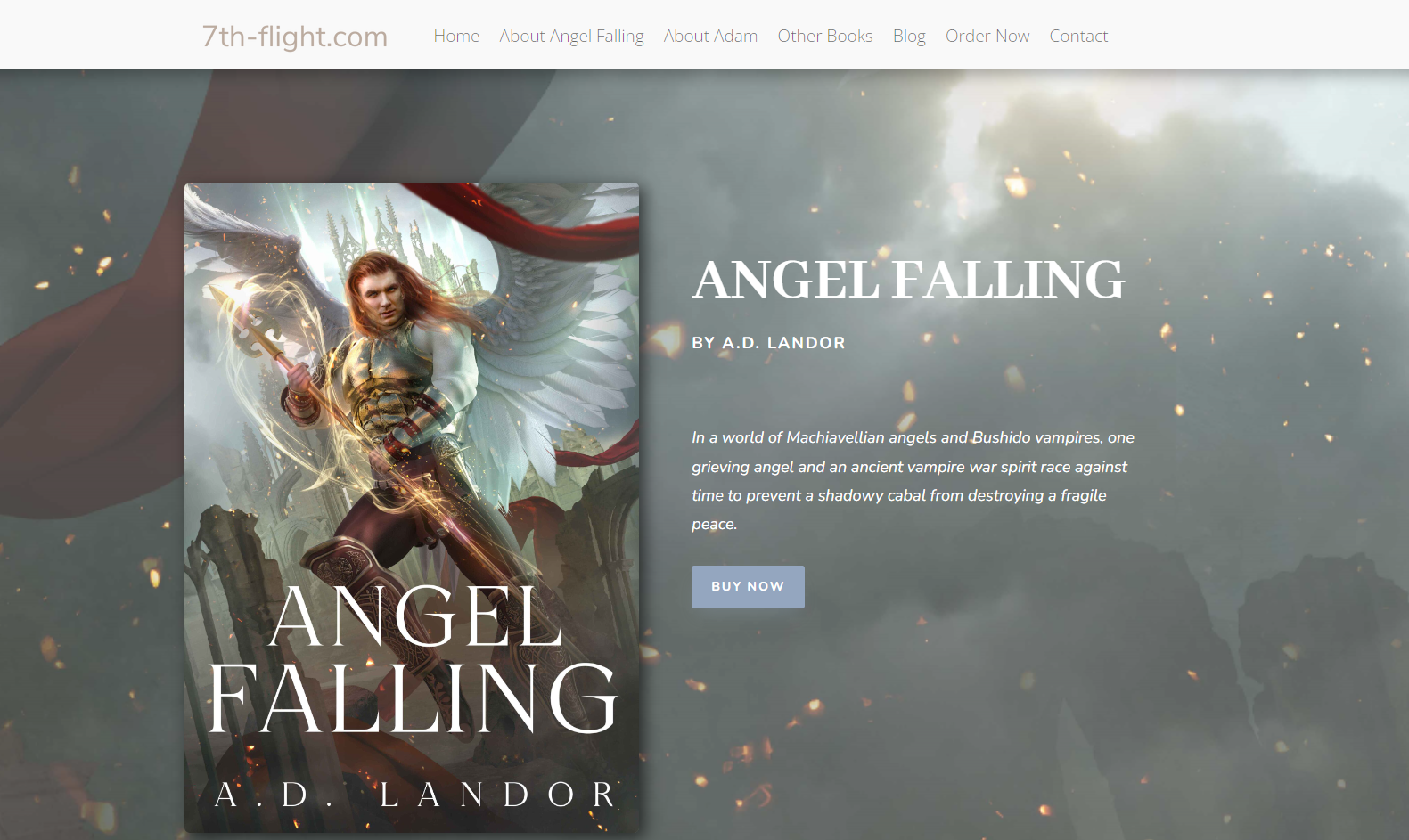Select Other Books in navigation
Viewport: 1409px width, 840px height.
pos(825,36)
